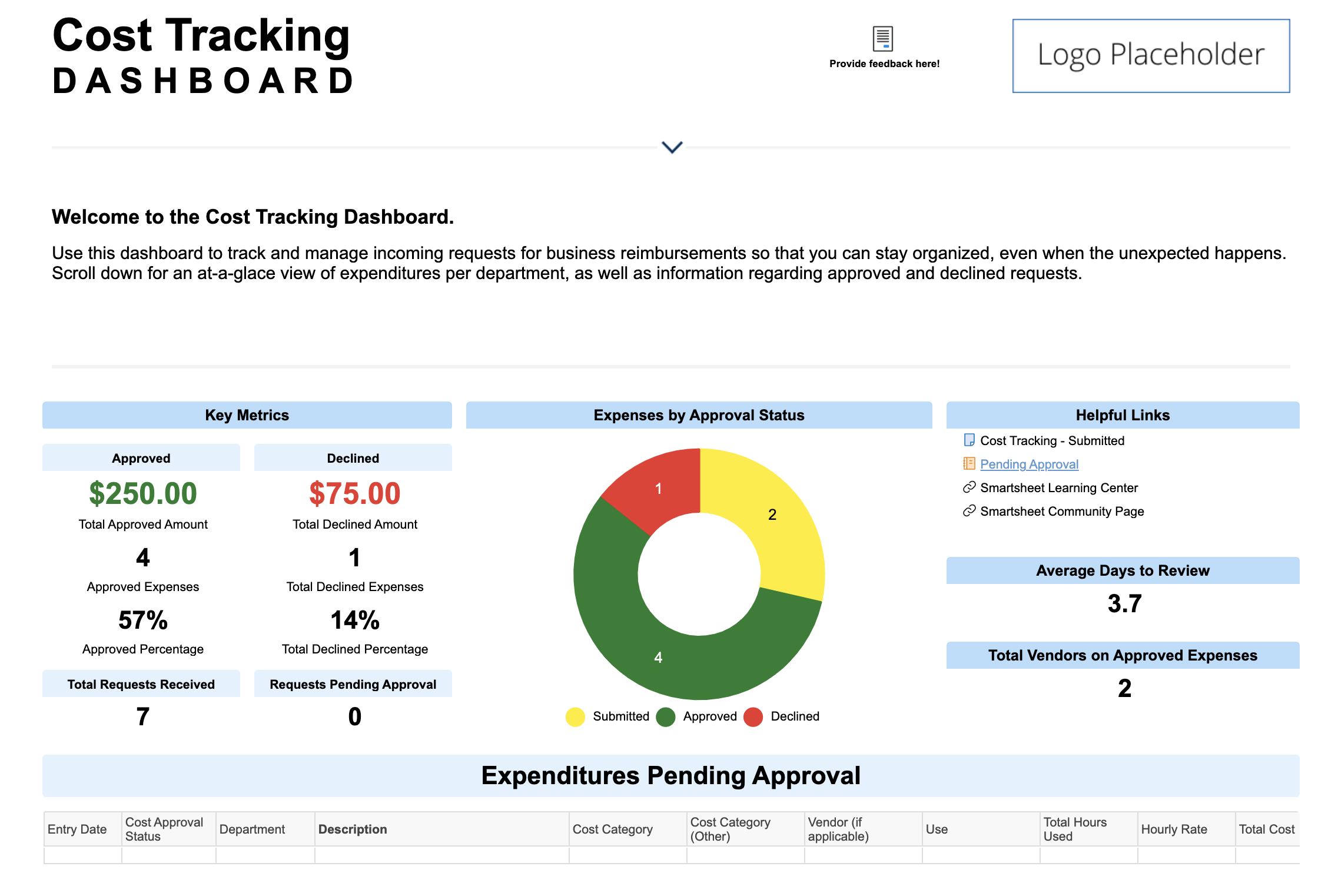Click the red Declined legend circle
This screenshot has height=896, width=1328.
(x=753, y=716)
